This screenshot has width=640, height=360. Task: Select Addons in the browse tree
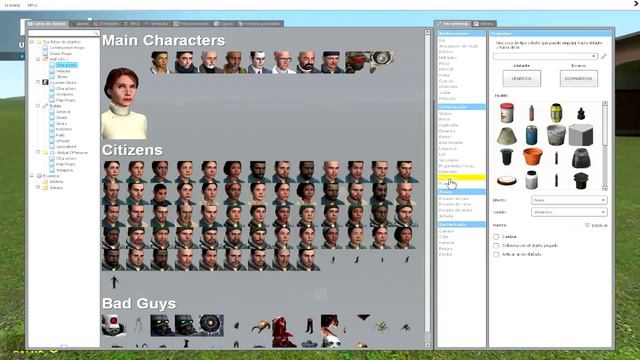[x=56, y=182]
